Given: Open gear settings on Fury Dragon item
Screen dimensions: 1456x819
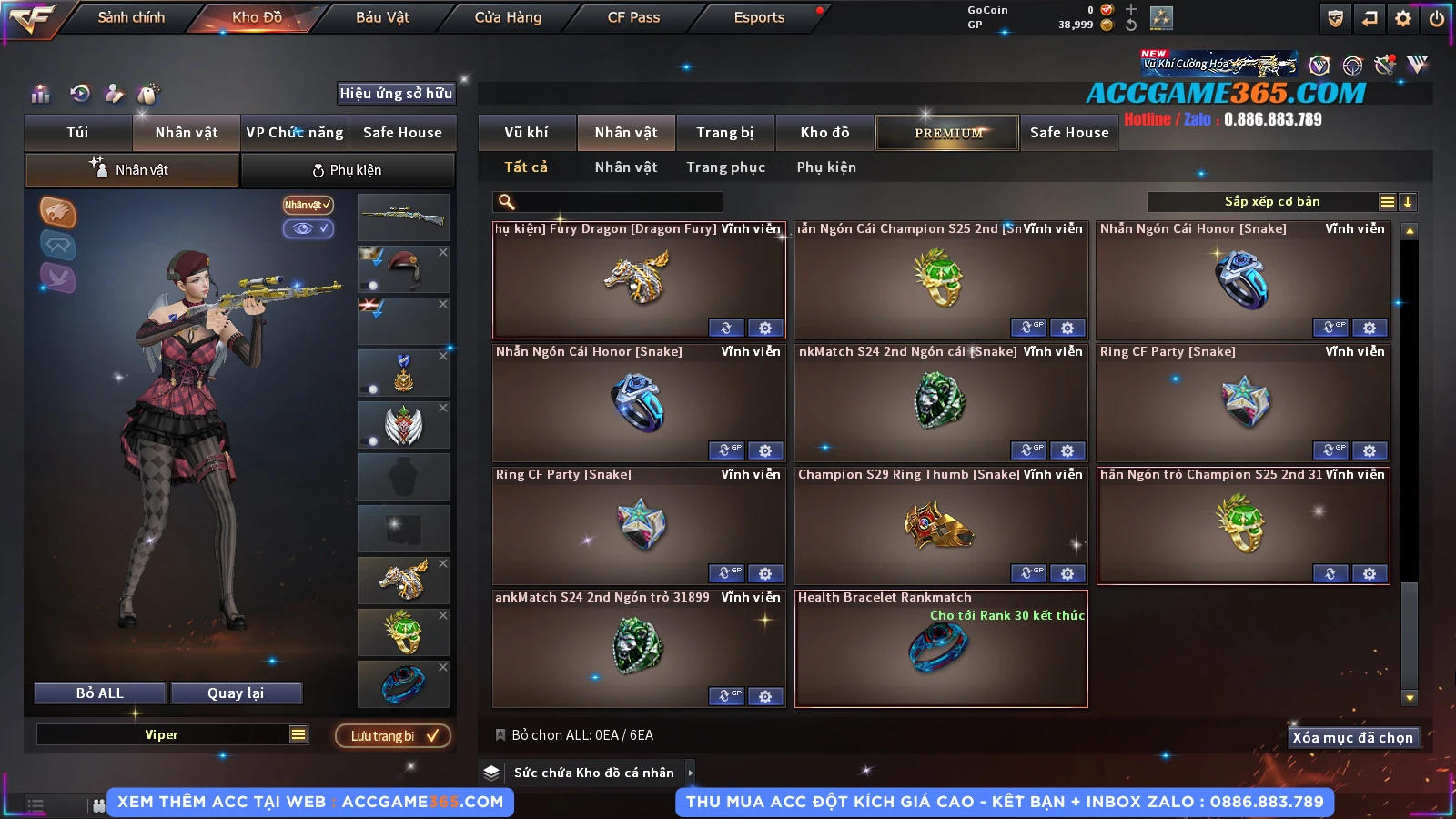Looking at the screenshot, I should click(x=765, y=328).
